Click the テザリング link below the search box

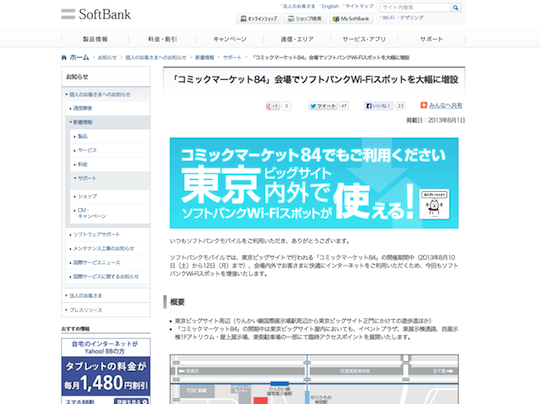point(412,18)
